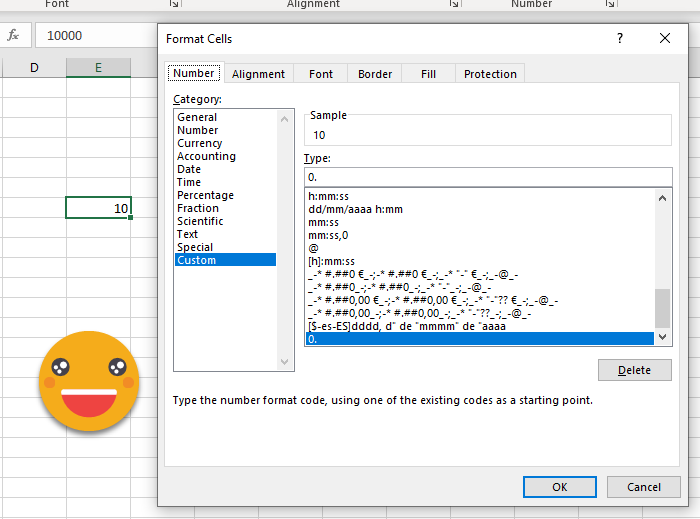The image size is (700, 519).
Task: Close the Format Cells dialog
Action: [665, 38]
